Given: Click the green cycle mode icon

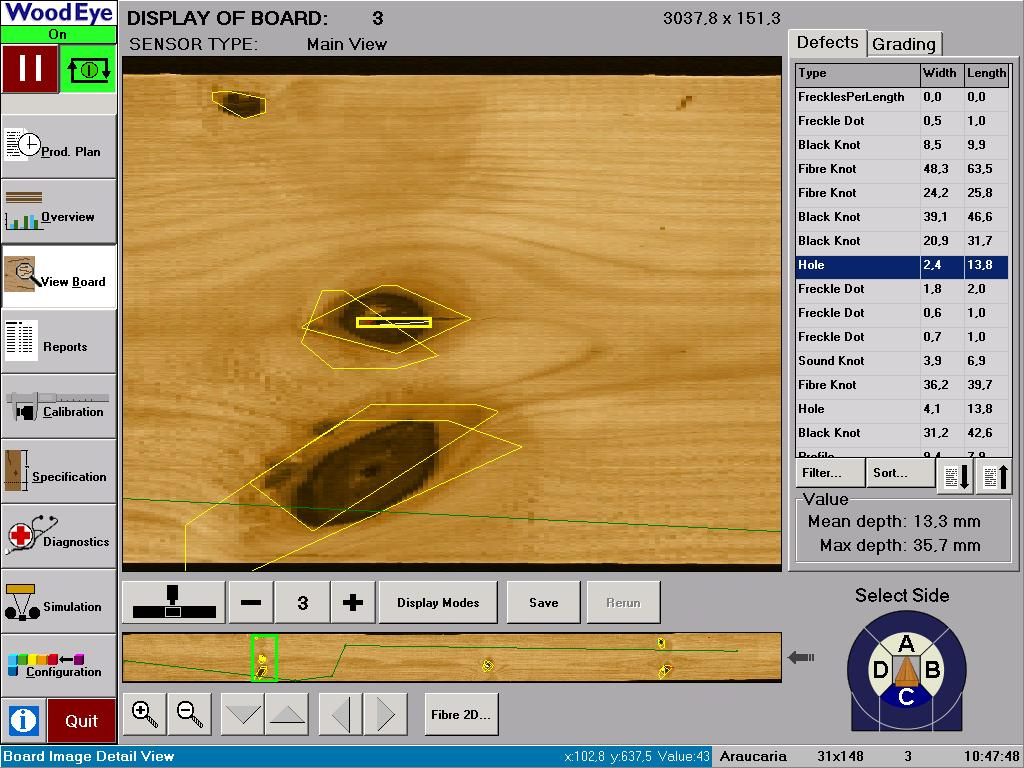Looking at the screenshot, I should (88, 69).
